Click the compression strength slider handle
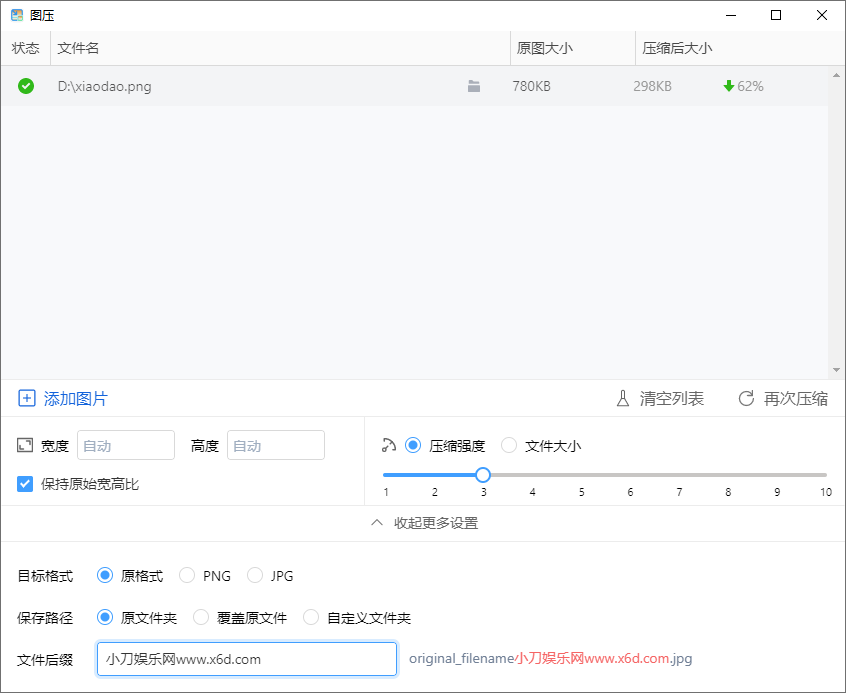 click(483, 475)
